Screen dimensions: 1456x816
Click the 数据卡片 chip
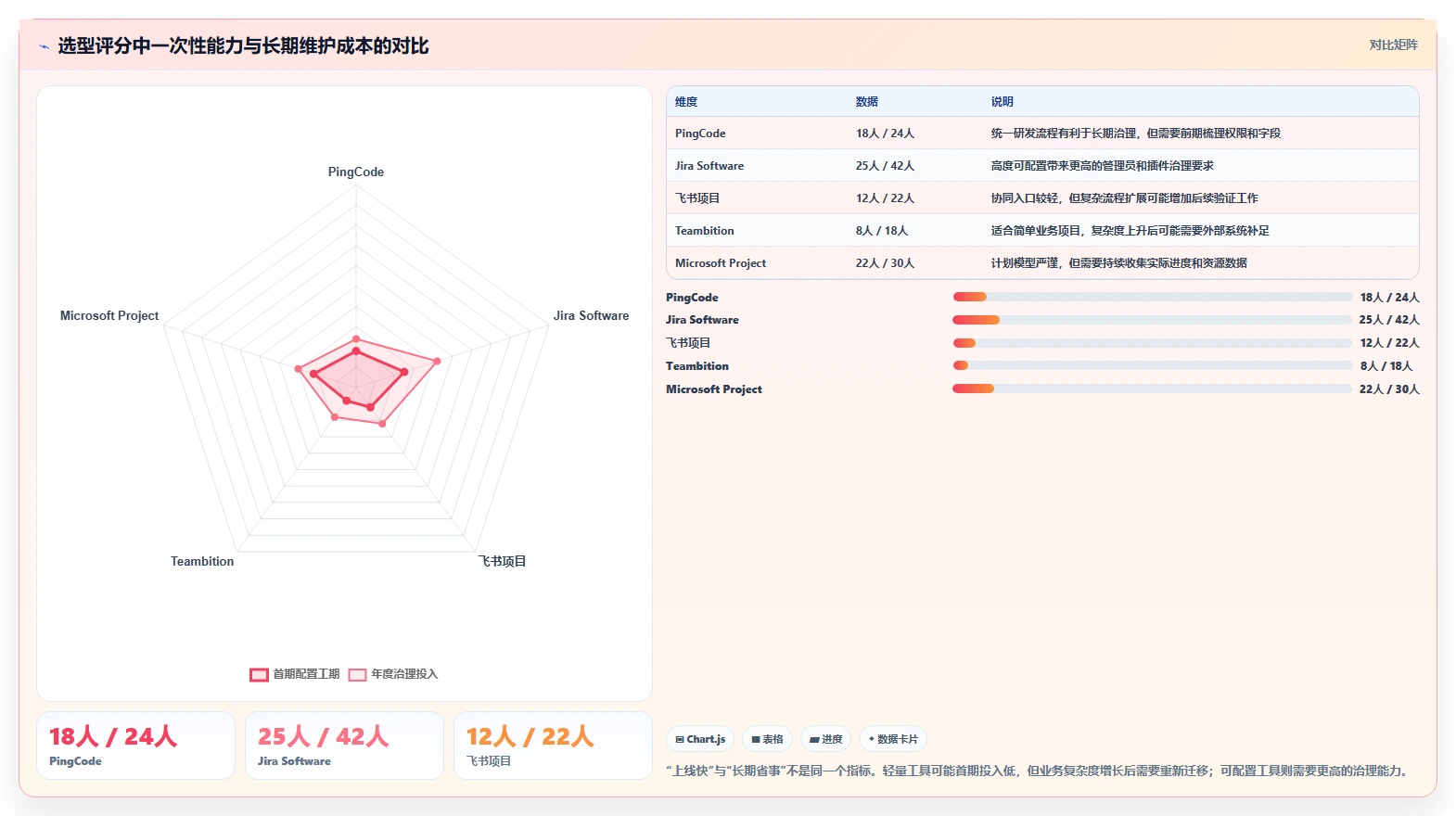pyautogui.click(x=893, y=739)
